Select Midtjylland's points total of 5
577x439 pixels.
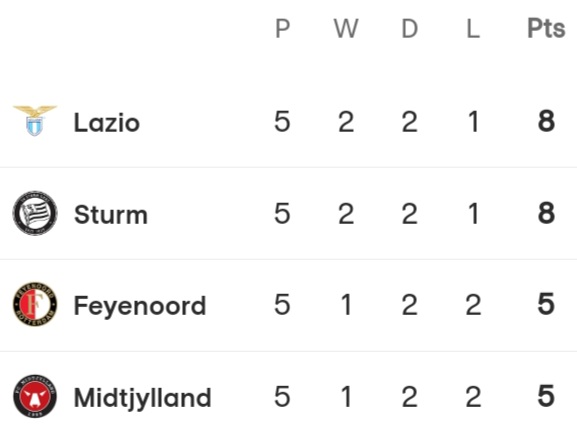(546, 396)
